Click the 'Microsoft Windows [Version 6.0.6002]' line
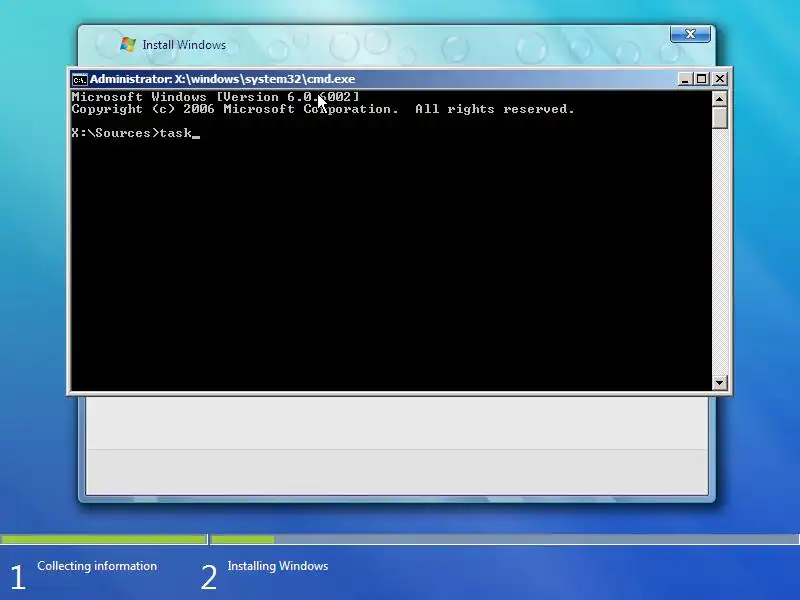Screen dimensions: 800x600 [x=215, y=97]
